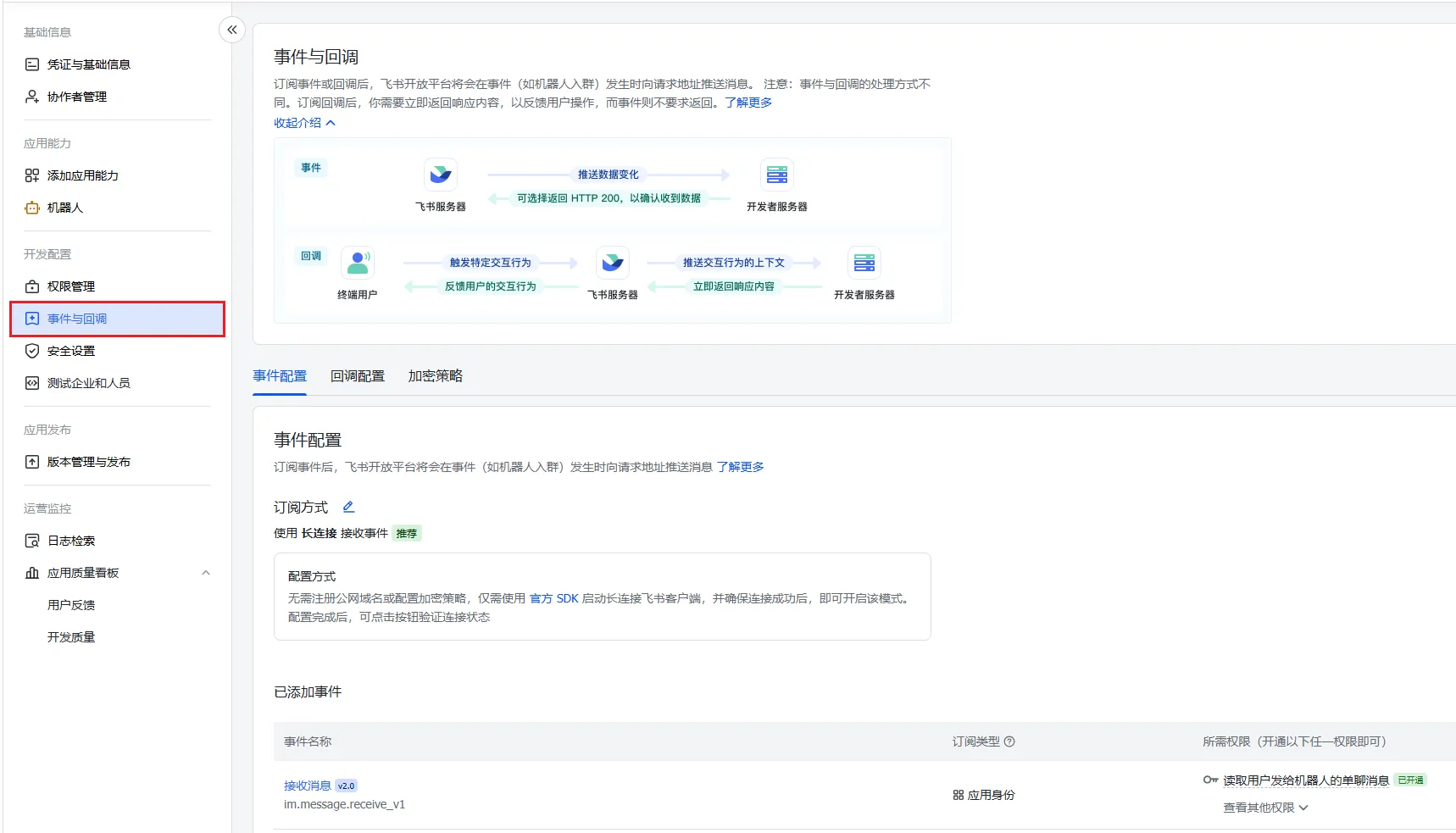Click the 接收消息 event link
Image resolution: width=1456 pixels, height=833 pixels.
pos(307,786)
